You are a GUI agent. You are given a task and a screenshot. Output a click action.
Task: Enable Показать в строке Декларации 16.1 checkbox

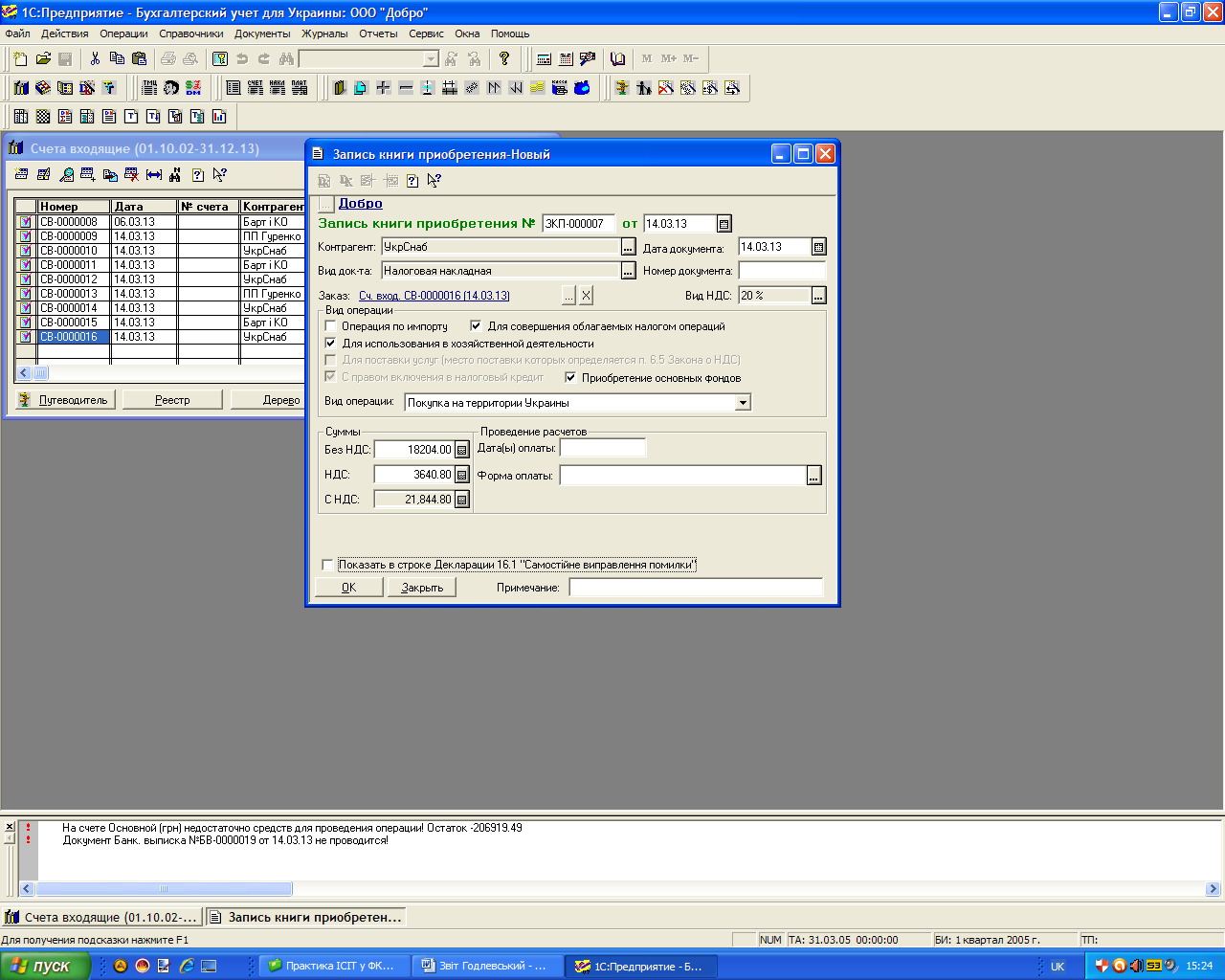[x=327, y=565]
